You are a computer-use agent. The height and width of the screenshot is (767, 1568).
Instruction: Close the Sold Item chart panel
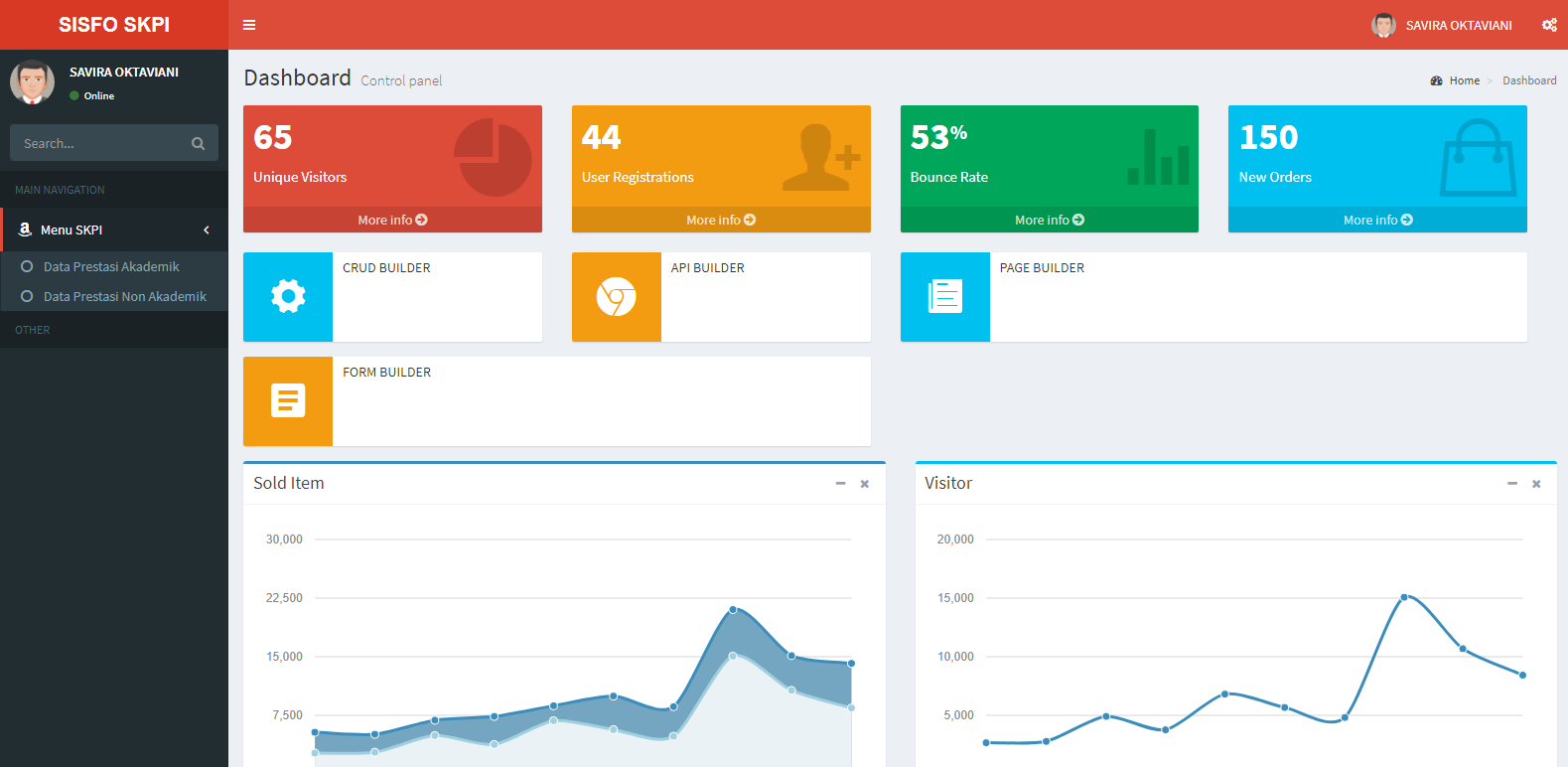pos(864,484)
